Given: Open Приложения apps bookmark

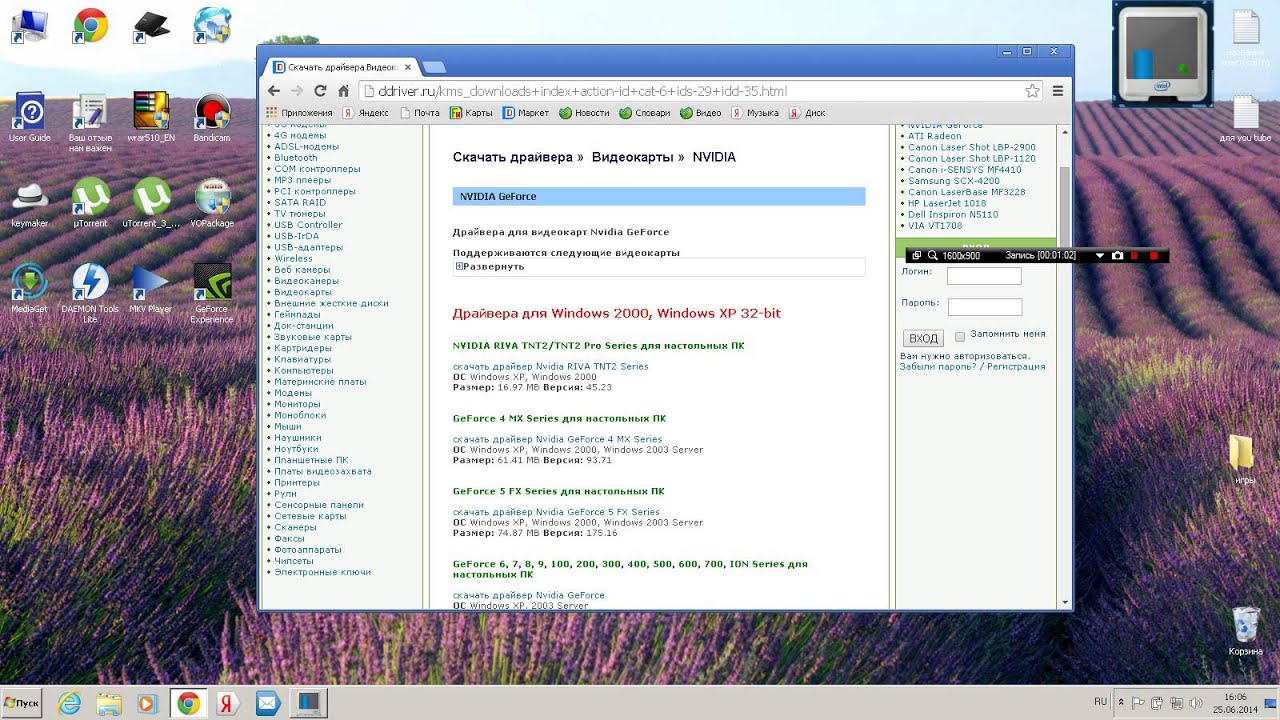Looking at the screenshot, I should click(x=299, y=113).
